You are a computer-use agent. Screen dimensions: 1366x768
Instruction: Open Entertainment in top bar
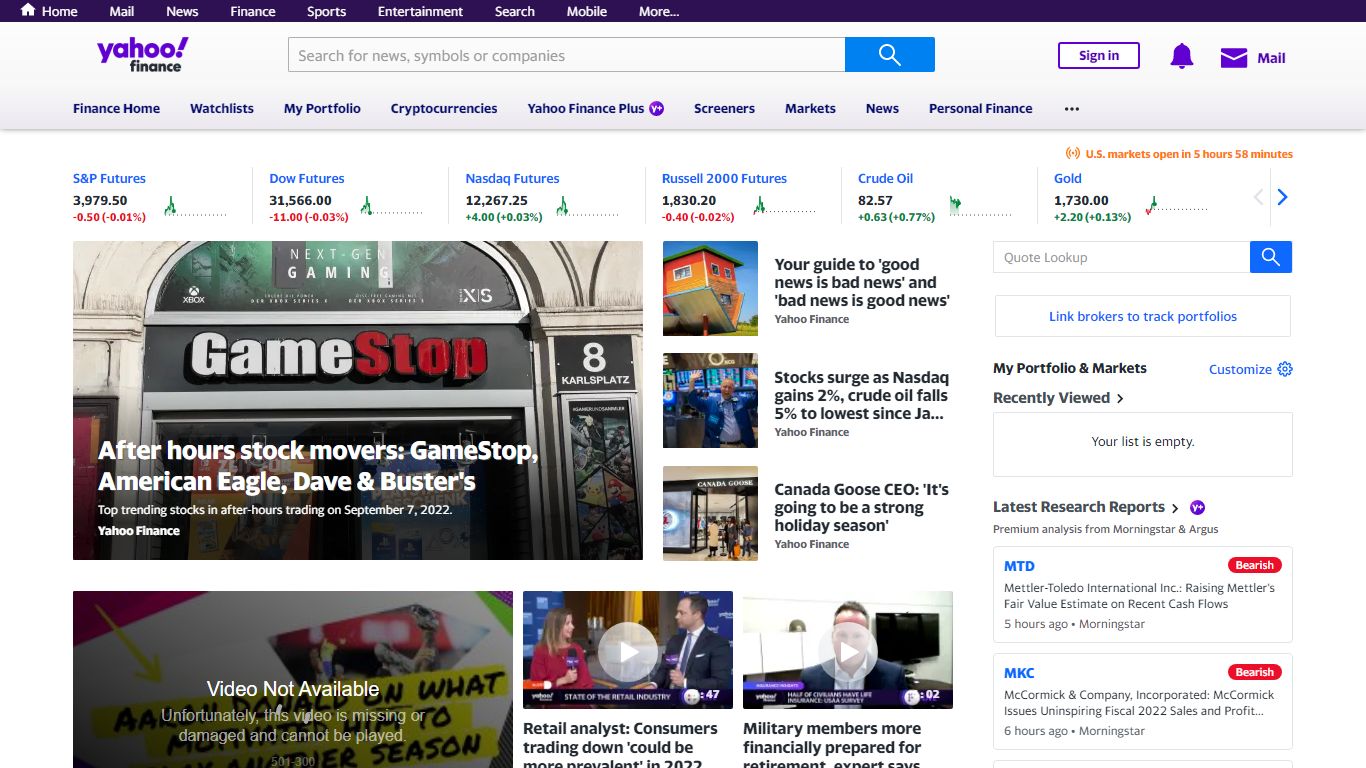point(420,11)
